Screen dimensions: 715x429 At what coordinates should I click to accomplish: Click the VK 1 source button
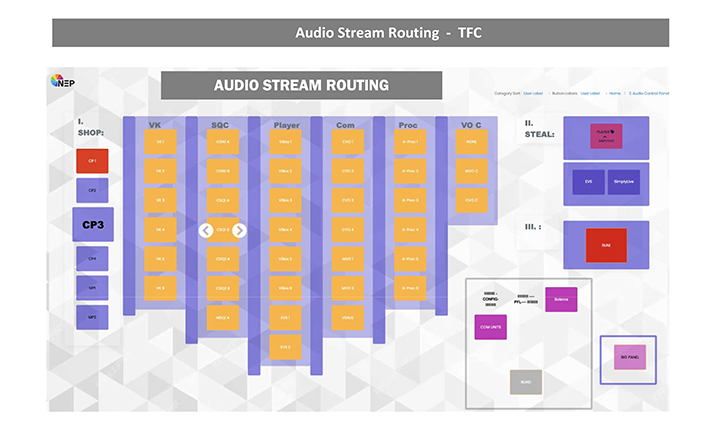click(160, 143)
